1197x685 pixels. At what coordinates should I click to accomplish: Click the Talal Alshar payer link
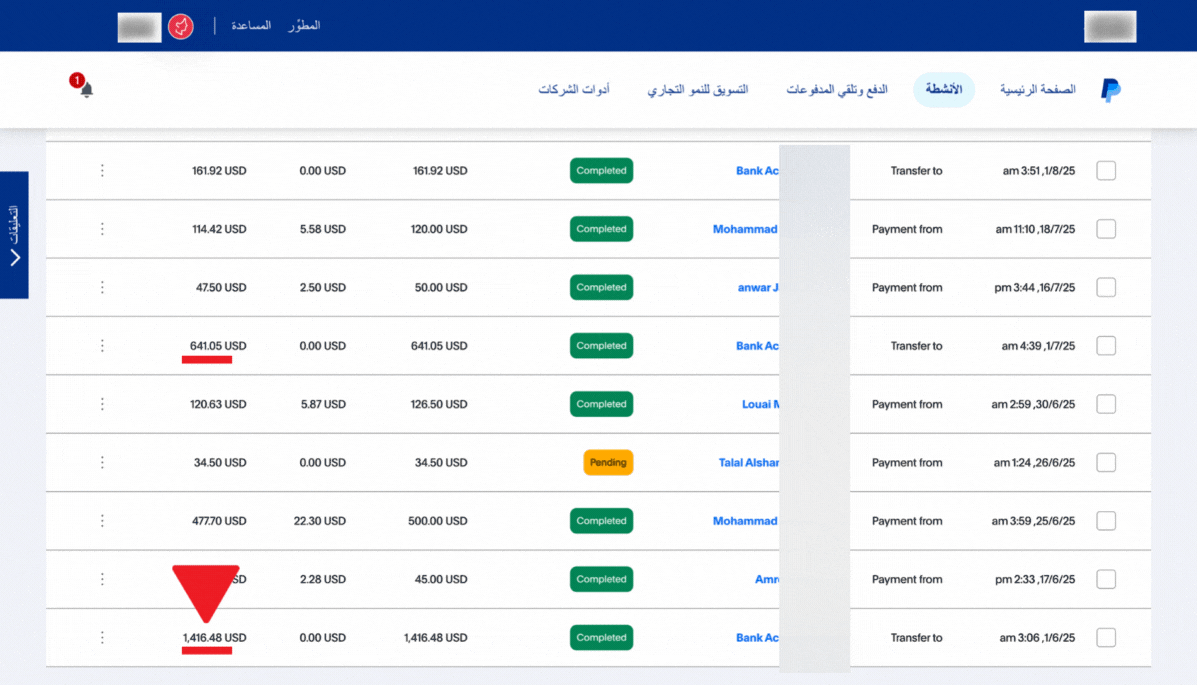[748, 463]
